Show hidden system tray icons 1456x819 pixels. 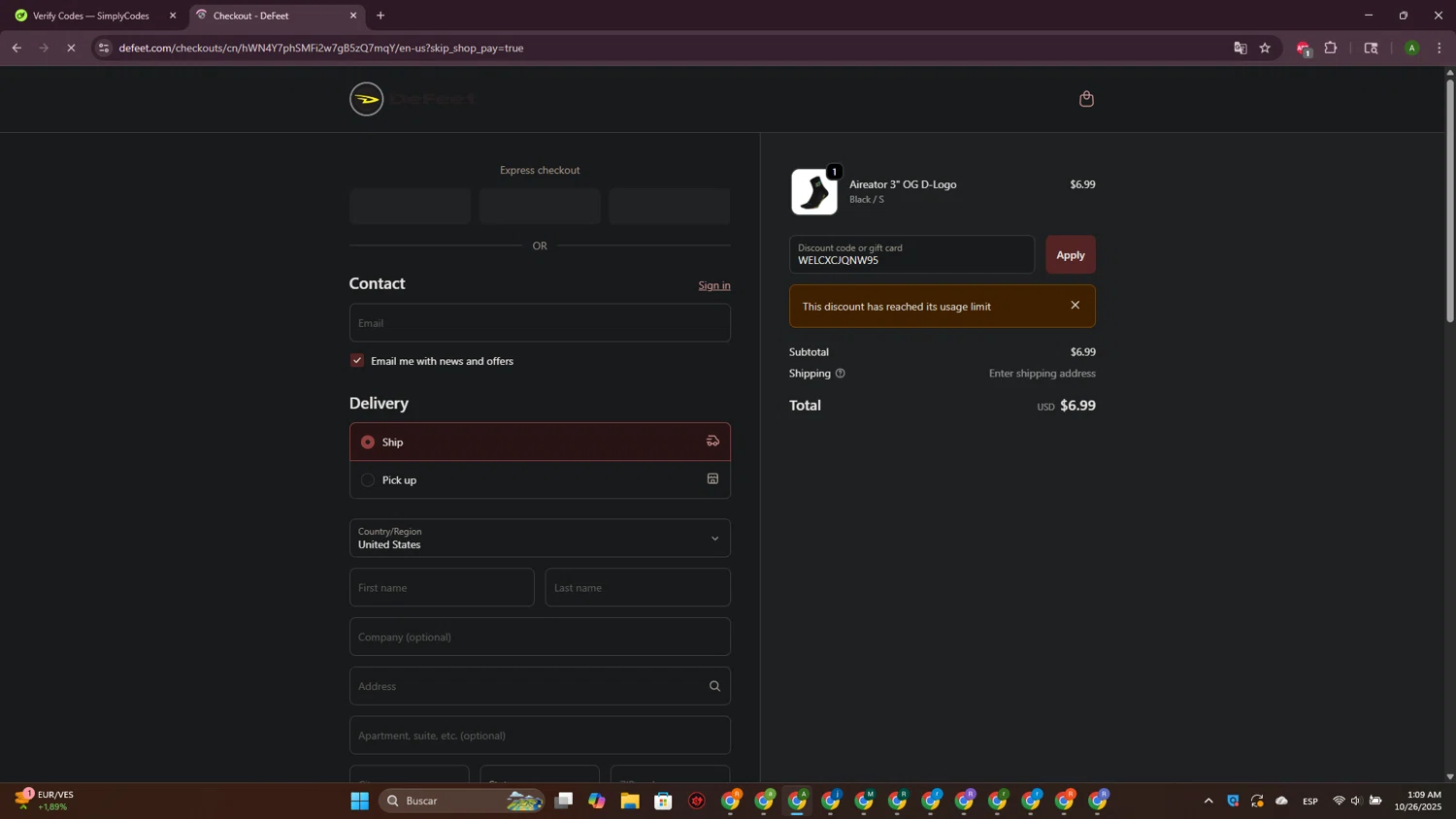1208,801
